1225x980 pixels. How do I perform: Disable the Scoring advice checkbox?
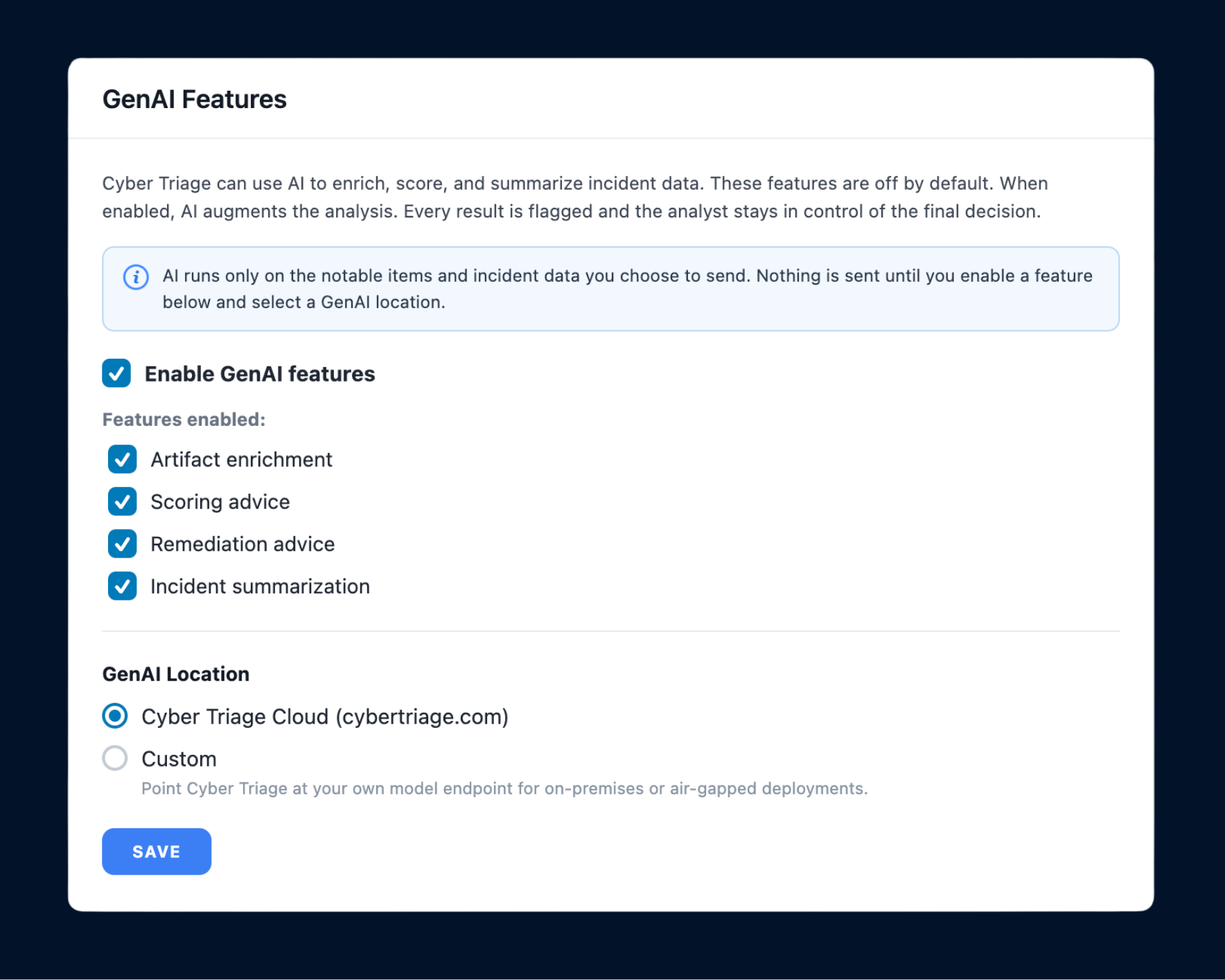(122, 501)
